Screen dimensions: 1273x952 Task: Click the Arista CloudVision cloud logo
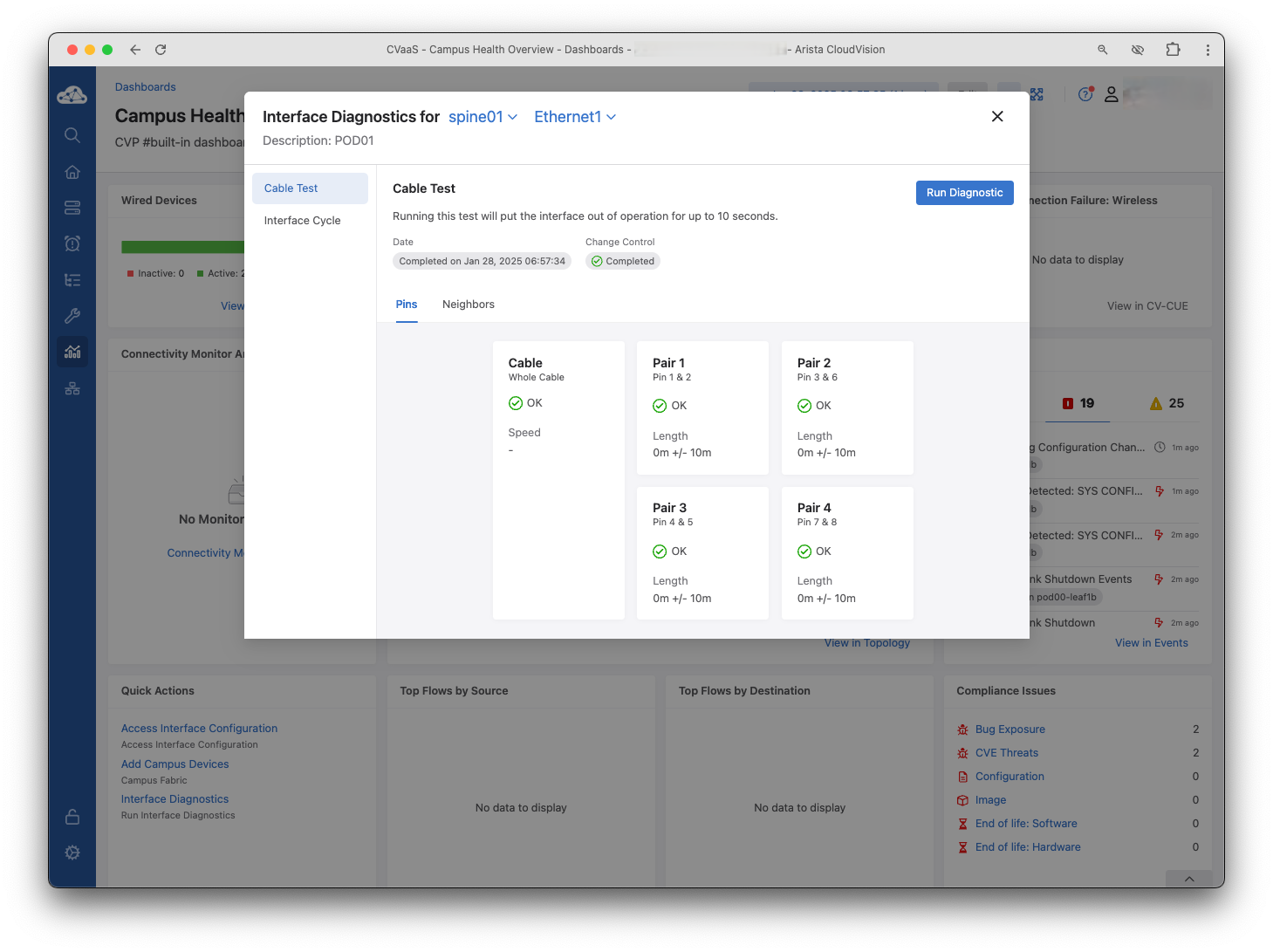point(72,95)
